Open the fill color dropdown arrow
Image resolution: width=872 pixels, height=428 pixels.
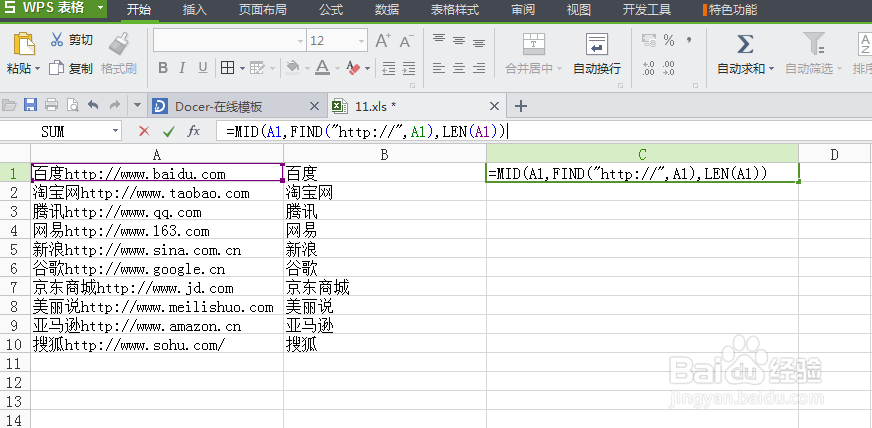[x=309, y=69]
